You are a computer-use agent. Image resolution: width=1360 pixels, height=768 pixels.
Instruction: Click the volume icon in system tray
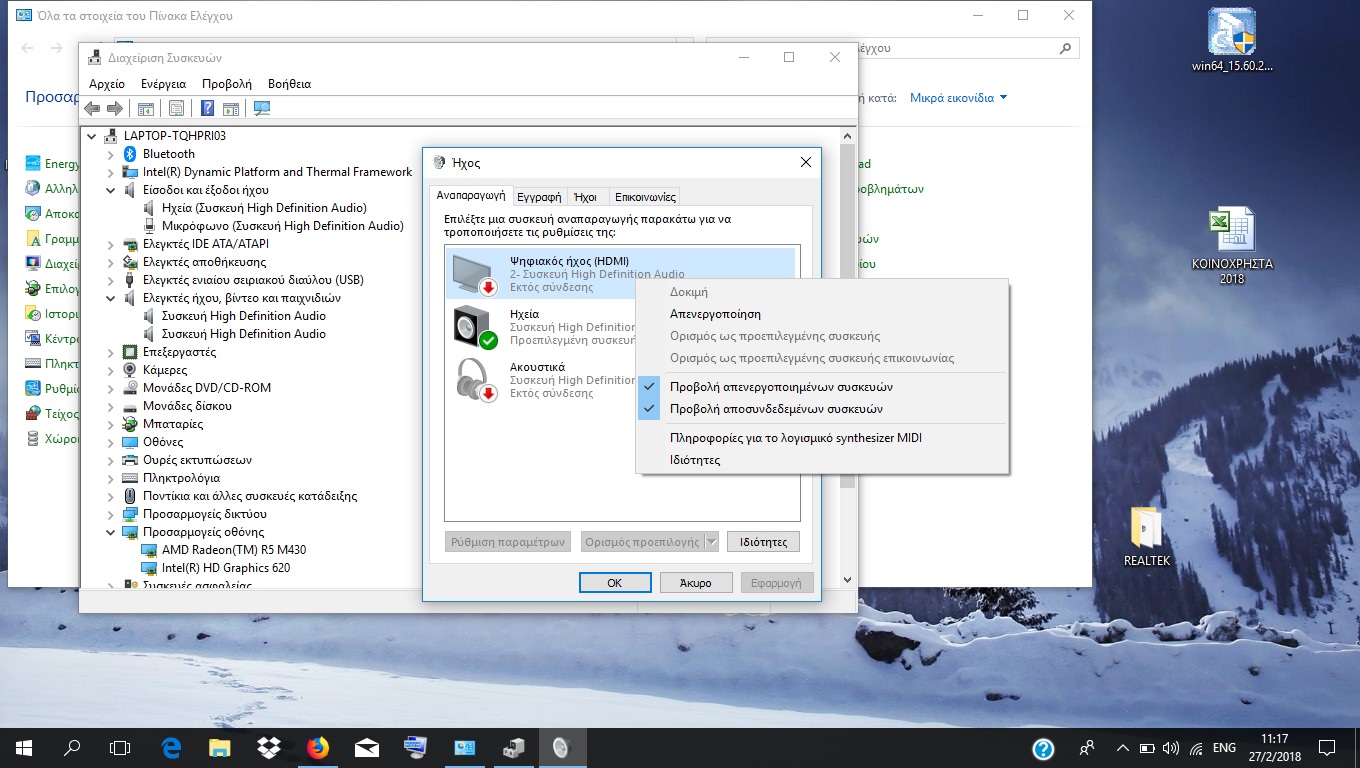(1172, 747)
